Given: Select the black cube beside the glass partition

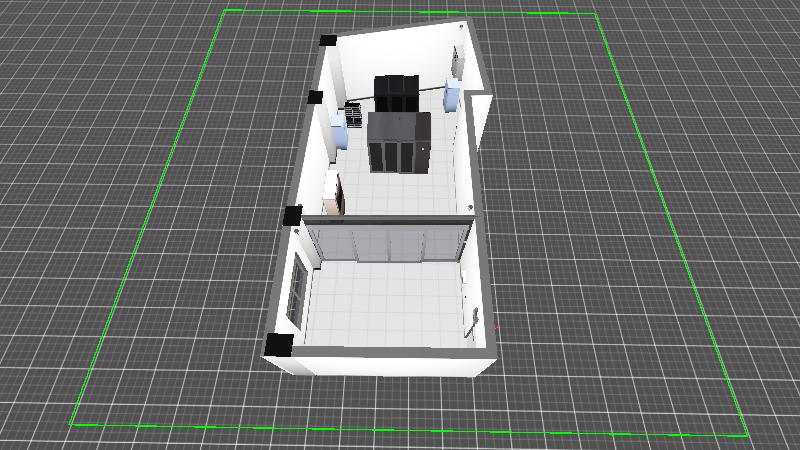Looking at the screenshot, I should (293, 215).
